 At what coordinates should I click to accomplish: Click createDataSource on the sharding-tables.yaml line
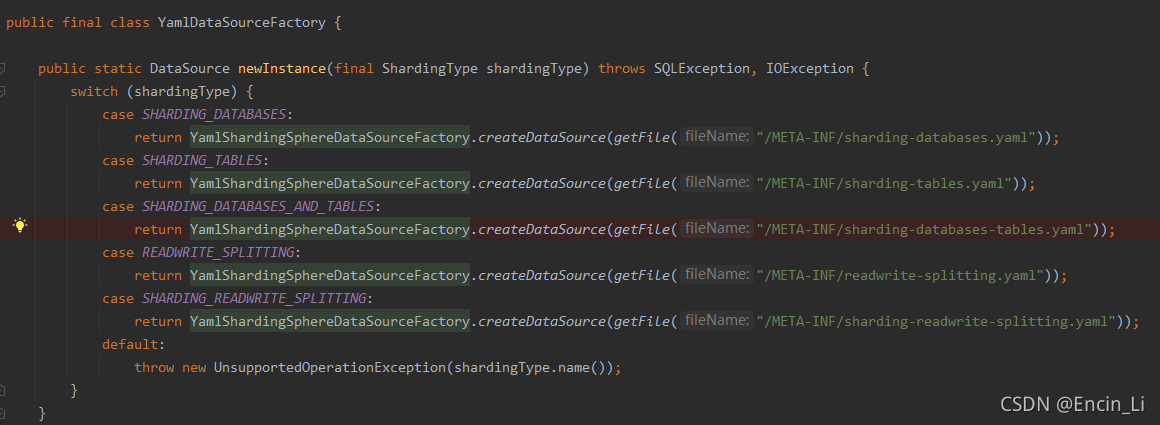[542, 184]
